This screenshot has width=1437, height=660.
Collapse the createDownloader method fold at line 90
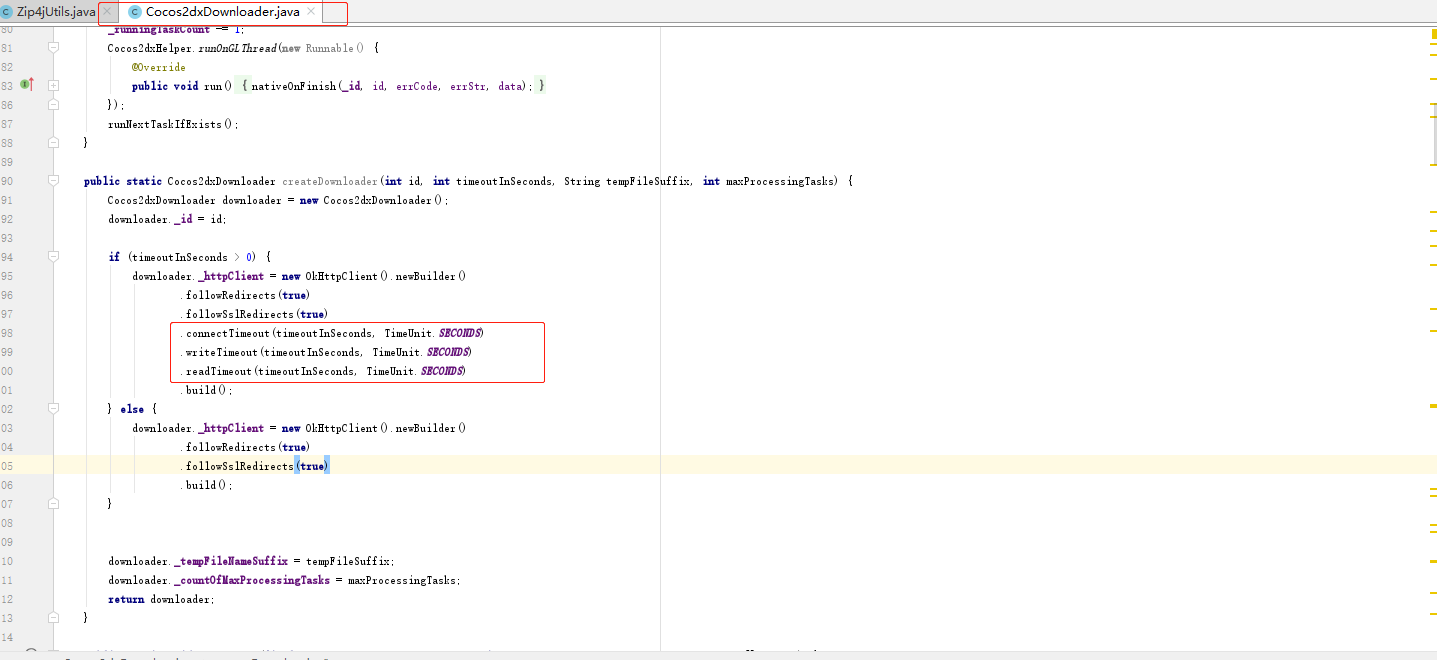tap(54, 181)
